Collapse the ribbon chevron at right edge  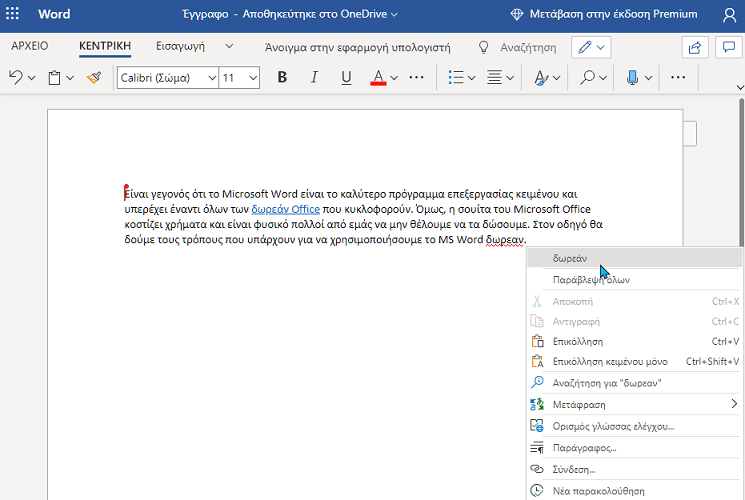[740, 87]
